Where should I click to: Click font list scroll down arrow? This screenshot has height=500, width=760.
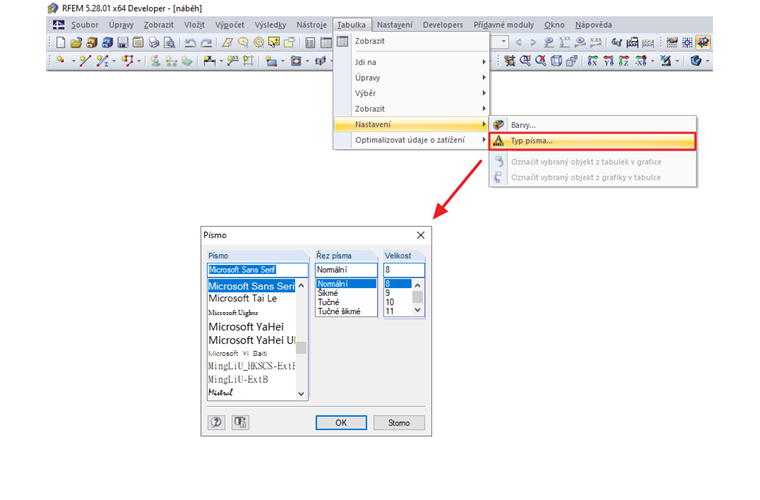pyautogui.click(x=301, y=393)
